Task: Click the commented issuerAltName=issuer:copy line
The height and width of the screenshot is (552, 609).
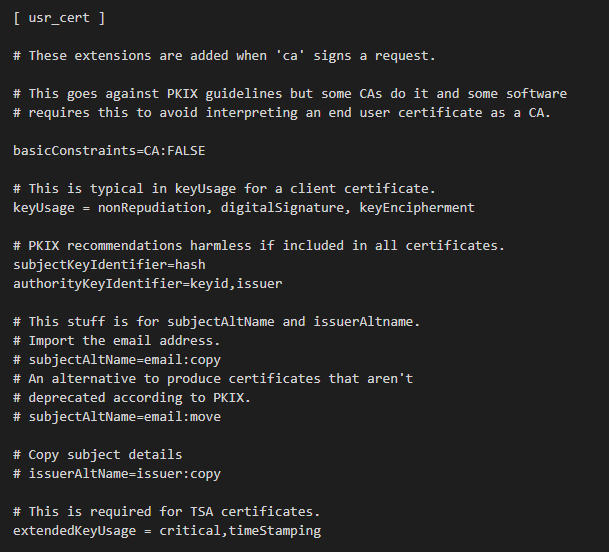Action: click(x=117, y=474)
